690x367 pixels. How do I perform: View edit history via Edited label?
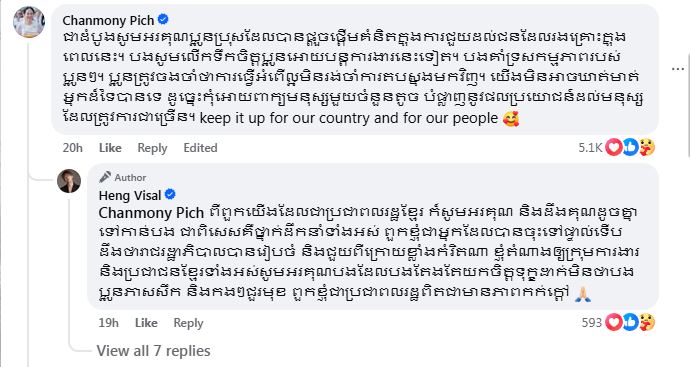[x=200, y=148]
